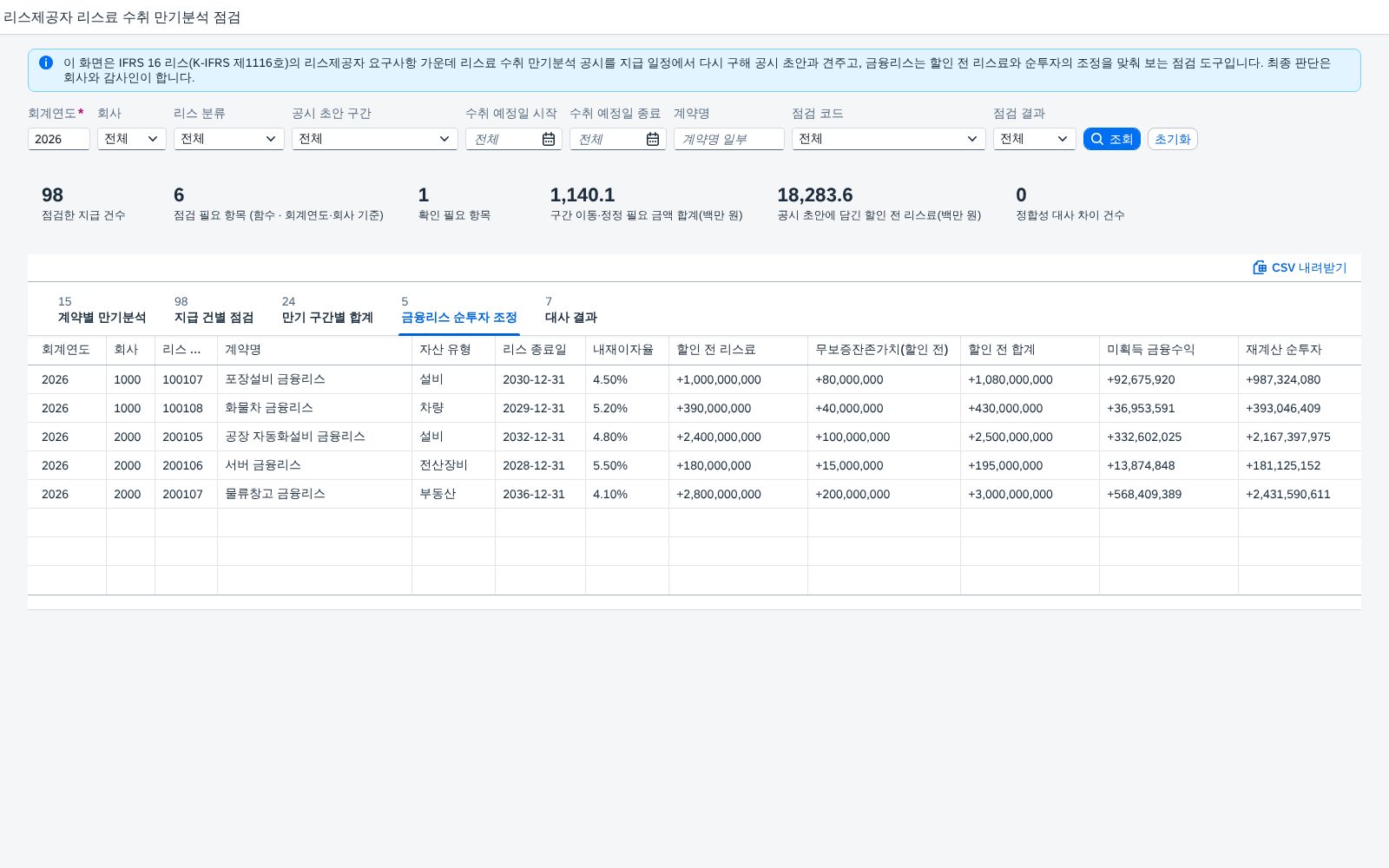The height and width of the screenshot is (868, 1389).
Task: Switch to the 계약별 만기분석 tab
Action: 102,310
